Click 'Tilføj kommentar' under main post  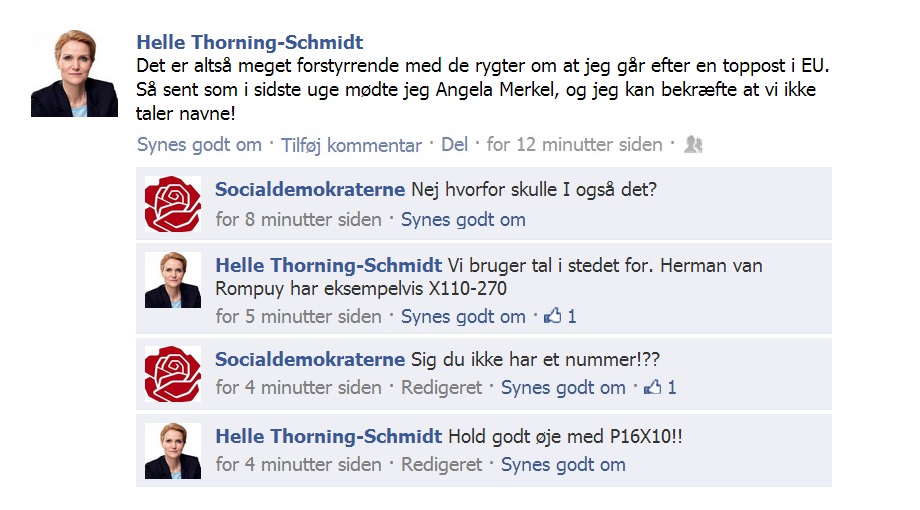tap(351, 145)
